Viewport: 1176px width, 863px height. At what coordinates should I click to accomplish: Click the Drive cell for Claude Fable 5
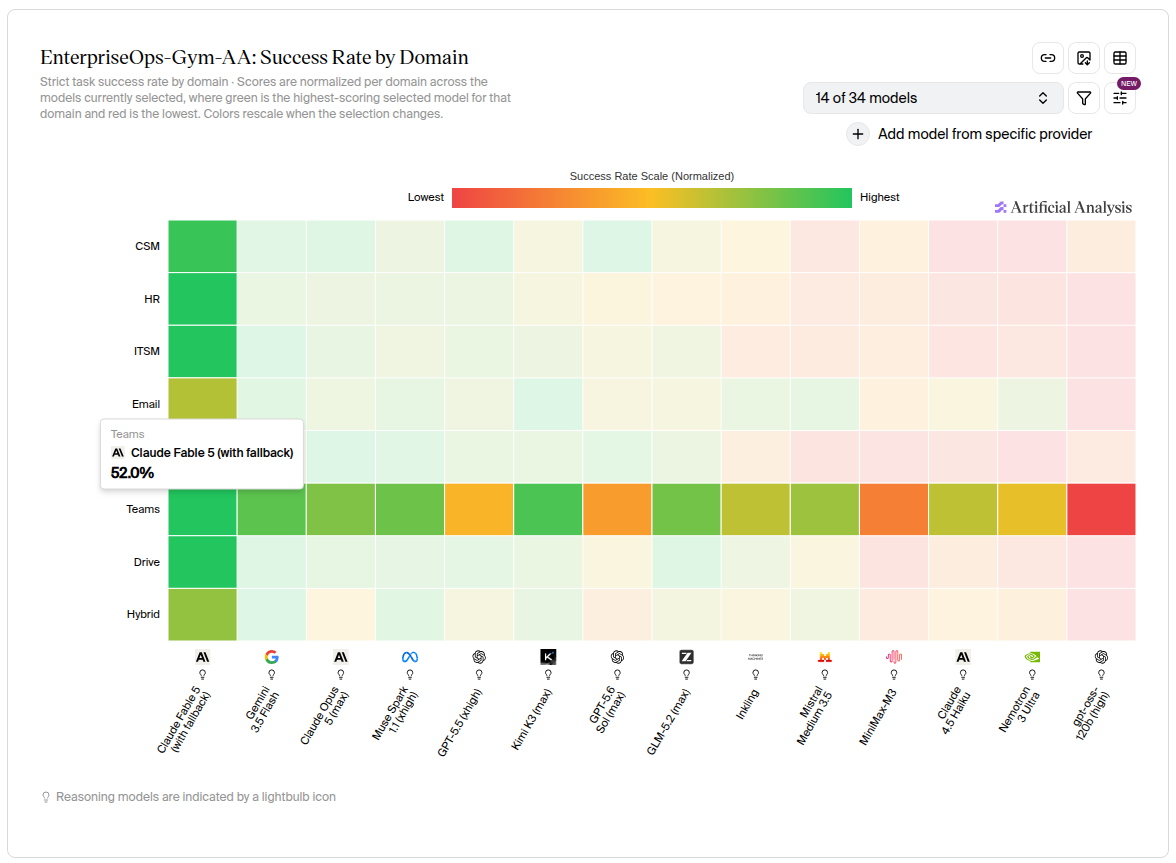(x=202, y=562)
